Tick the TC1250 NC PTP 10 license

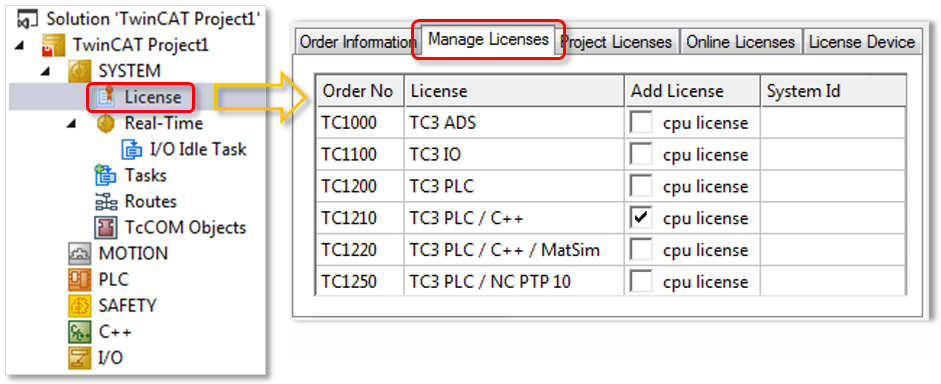[x=641, y=281]
